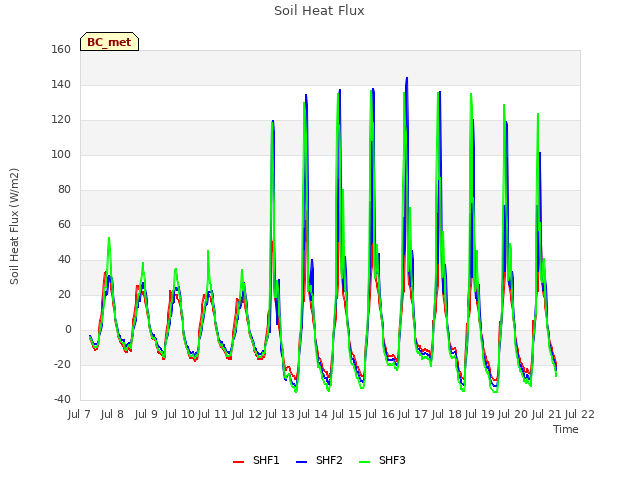Click the Jul 7 x-axis label
This screenshot has width=640, height=480.
[79, 414]
